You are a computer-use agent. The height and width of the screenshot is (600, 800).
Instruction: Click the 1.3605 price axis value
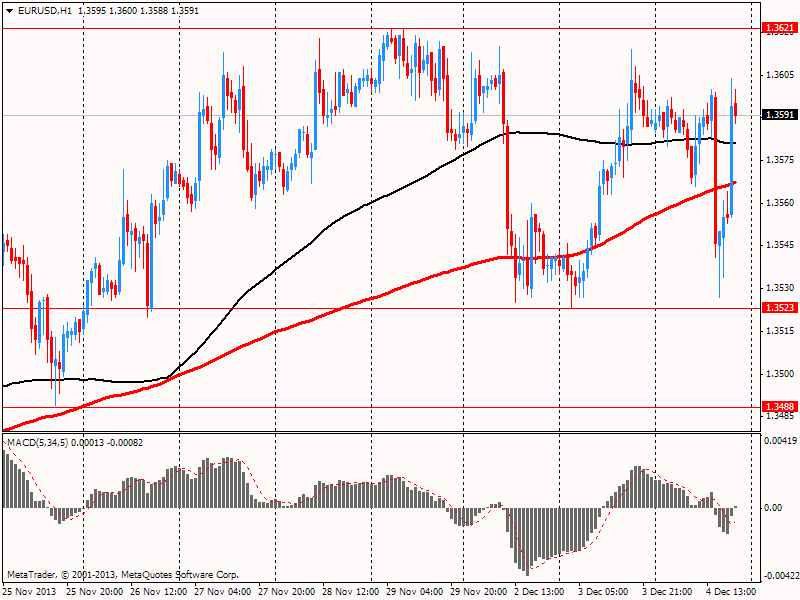click(x=780, y=75)
